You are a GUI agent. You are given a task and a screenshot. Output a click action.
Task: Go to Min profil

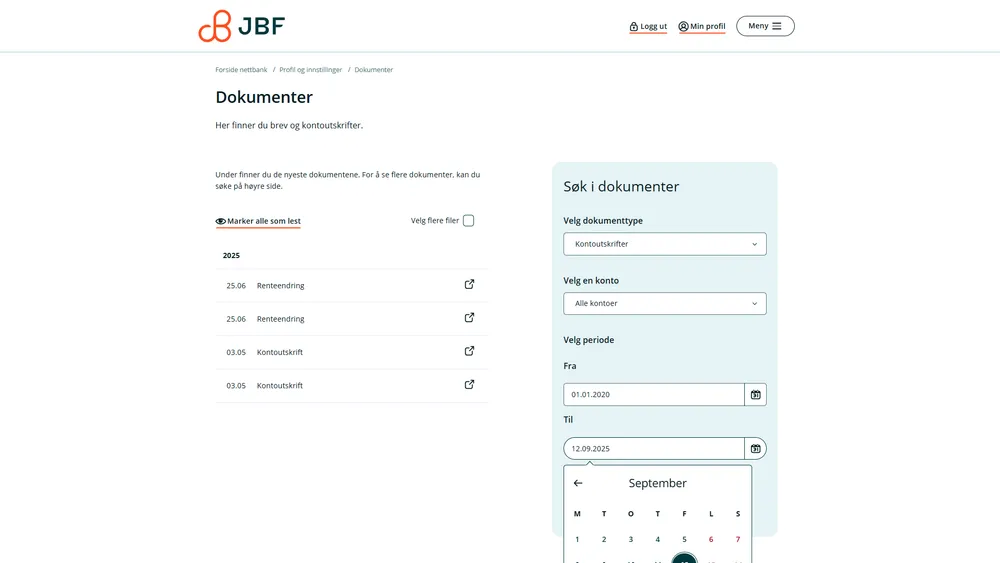701,27
